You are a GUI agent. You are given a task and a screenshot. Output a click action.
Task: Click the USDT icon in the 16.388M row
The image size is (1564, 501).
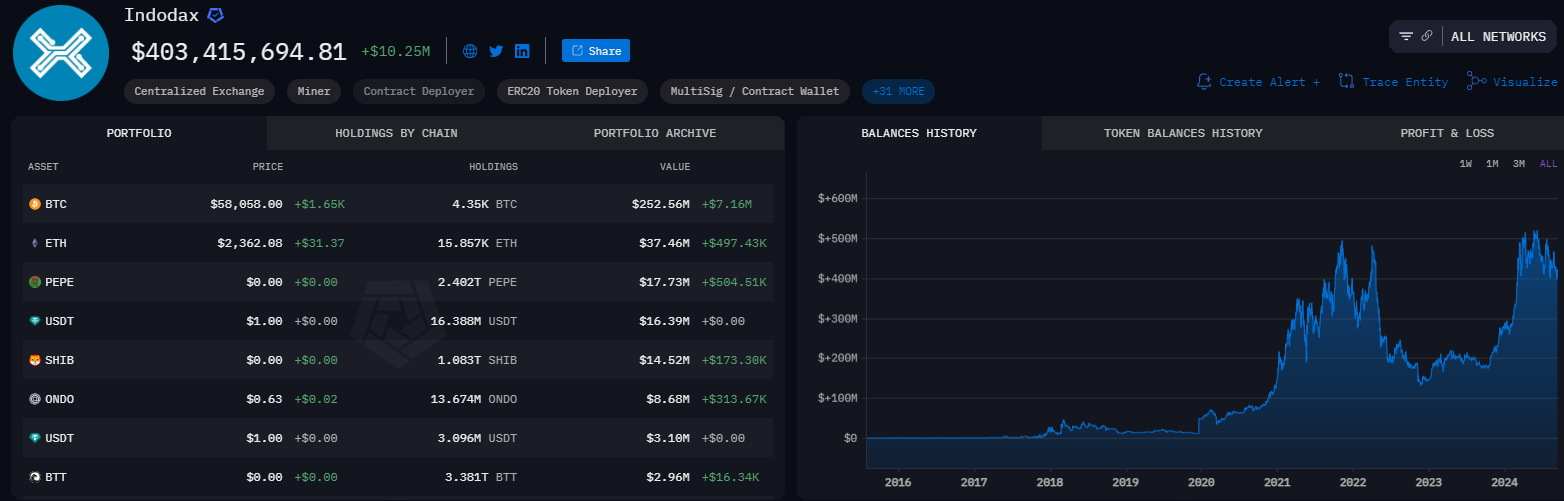pos(35,321)
